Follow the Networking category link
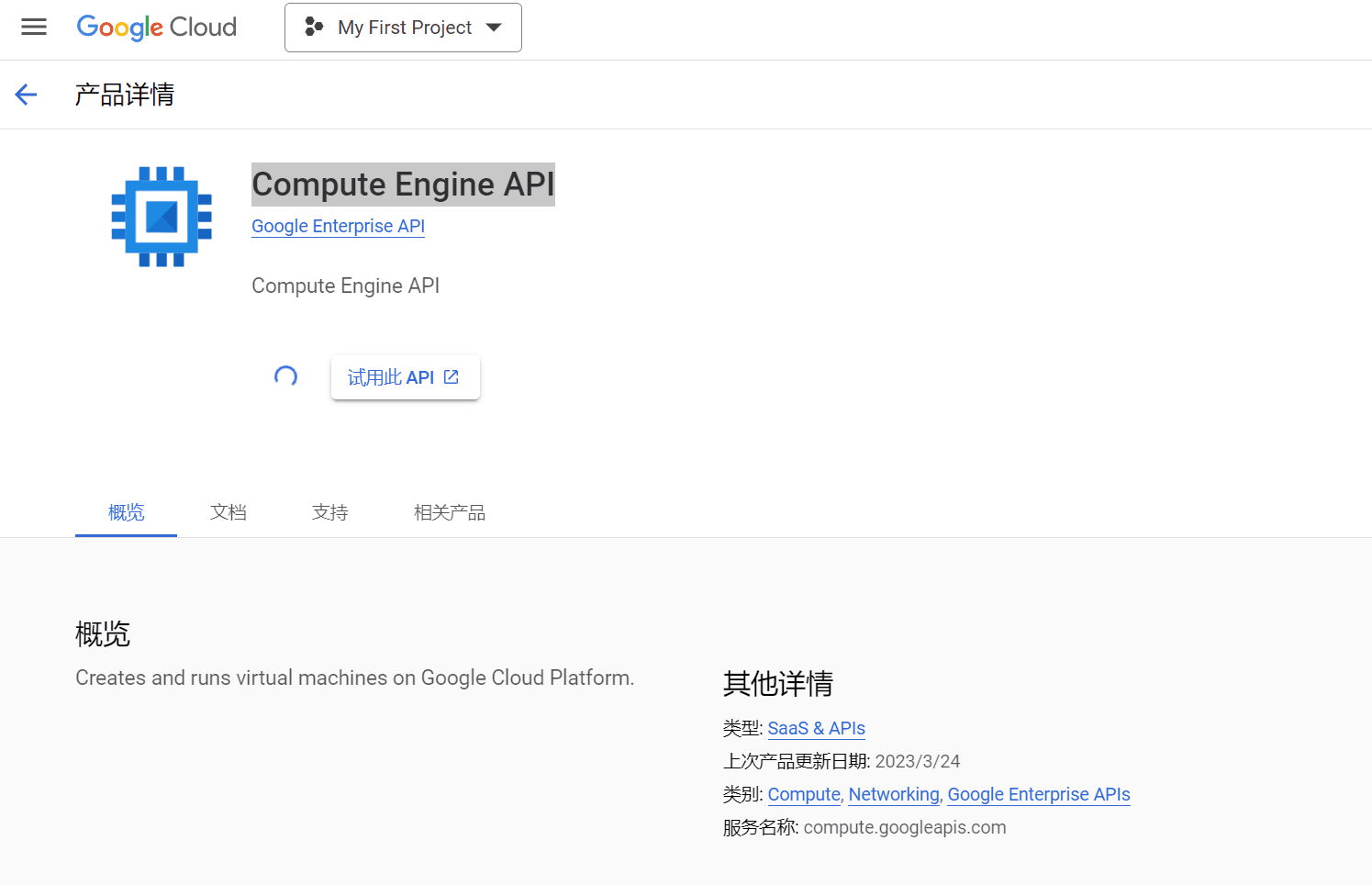1372x885 pixels. tap(893, 794)
